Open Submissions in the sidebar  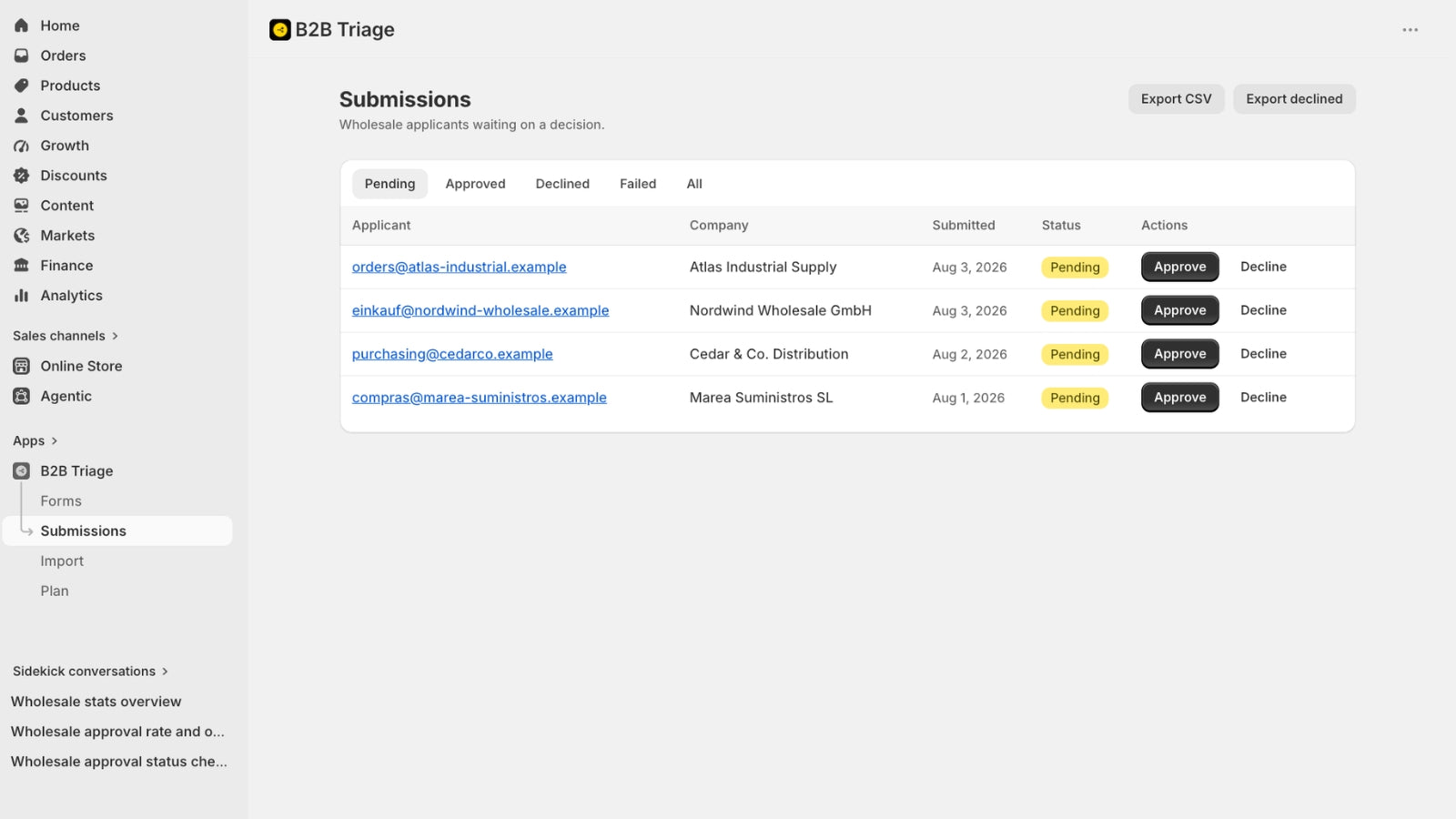click(x=117, y=531)
